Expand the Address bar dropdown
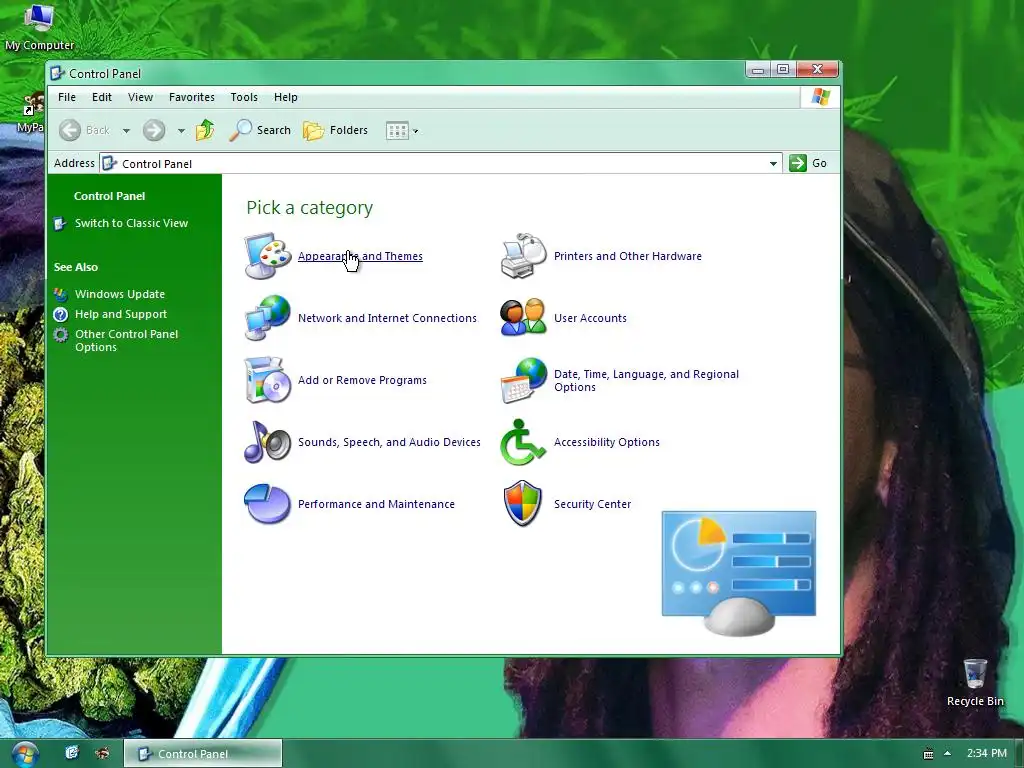The image size is (1024, 768). [x=773, y=163]
